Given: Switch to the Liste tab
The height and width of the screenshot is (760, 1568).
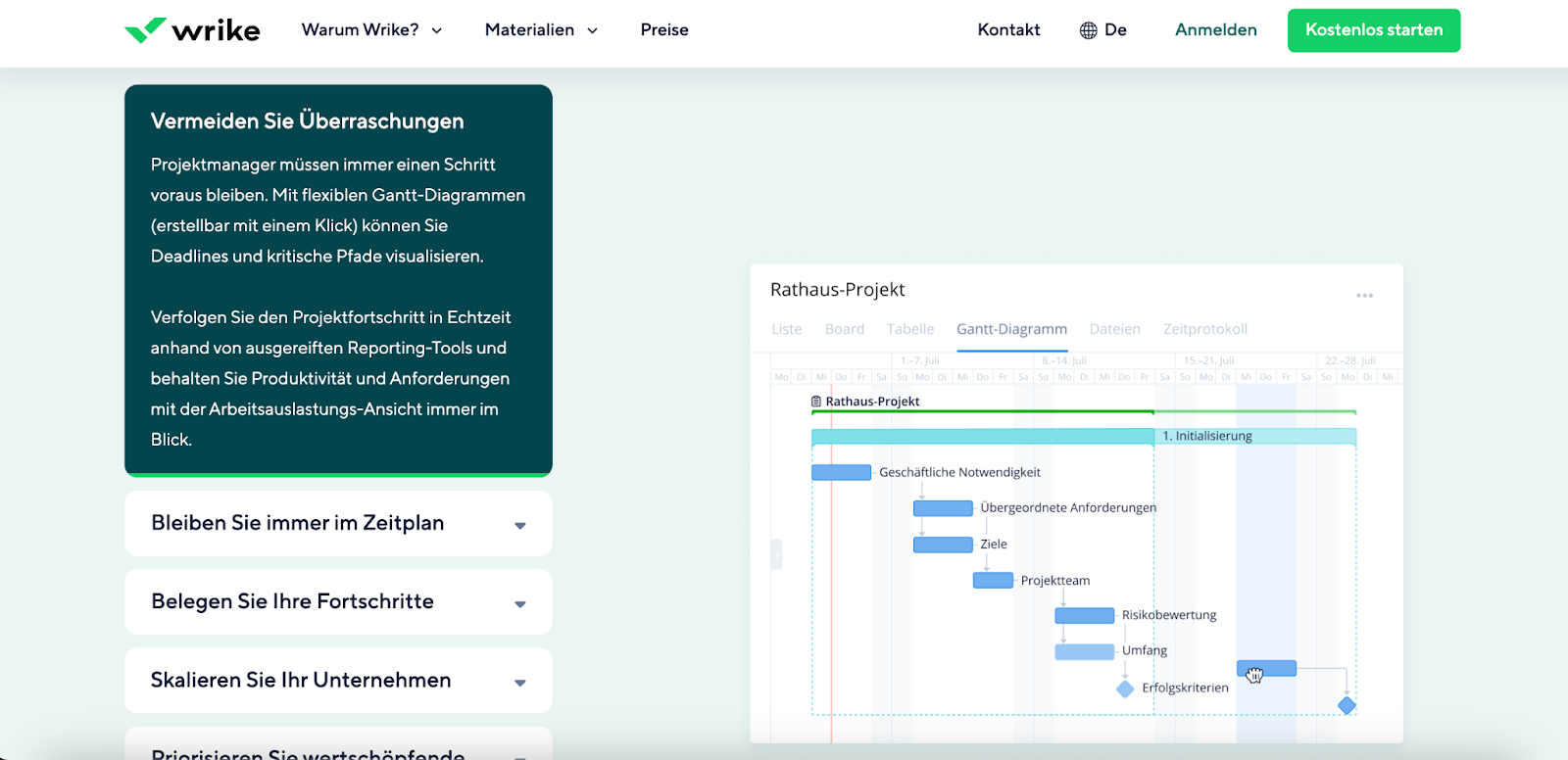Looking at the screenshot, I should click(786, 329).
